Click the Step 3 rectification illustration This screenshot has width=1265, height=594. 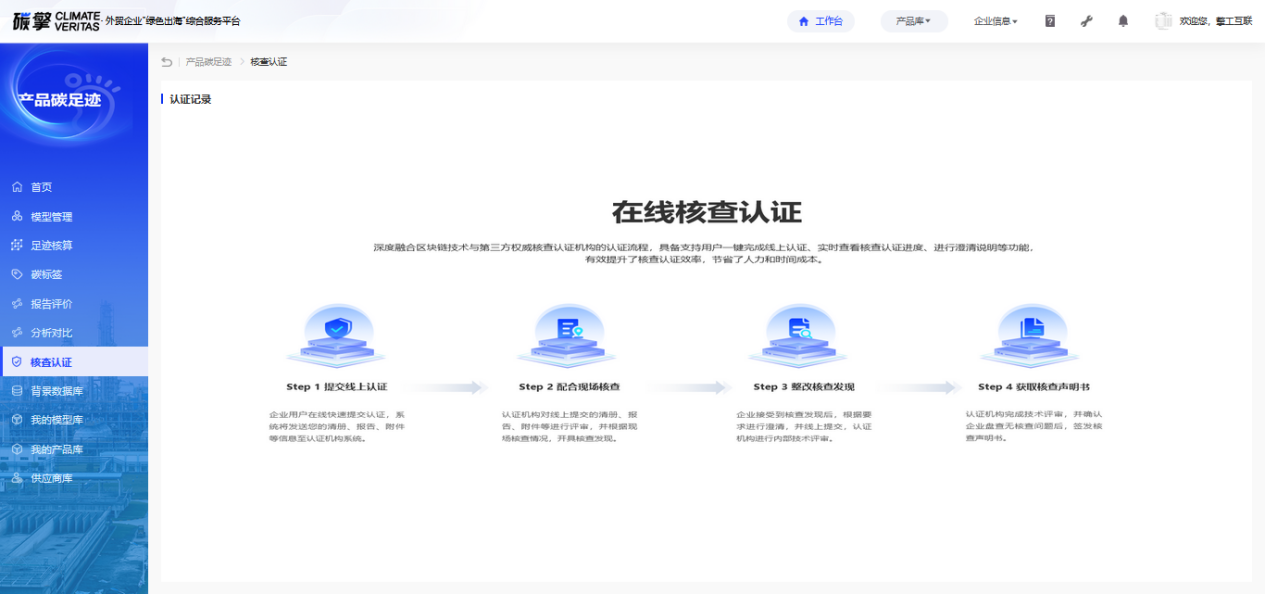[800, 337]
